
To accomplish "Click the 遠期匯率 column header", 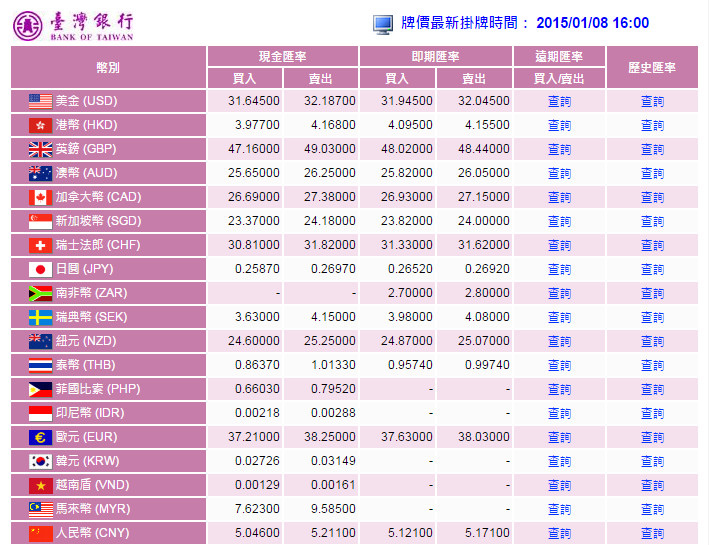I will pyautogui.click(x=559, y=57).
